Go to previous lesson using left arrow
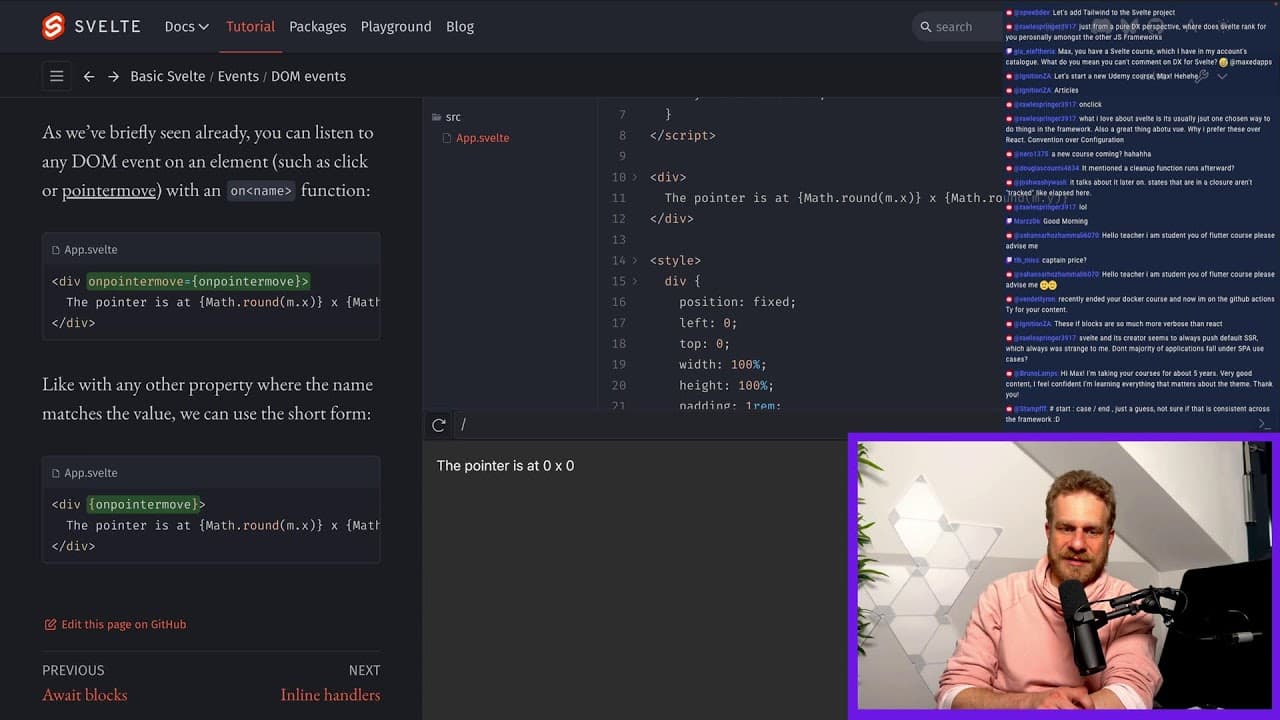The width and height of the screenshot is (1280, 720). coord(89,76)
